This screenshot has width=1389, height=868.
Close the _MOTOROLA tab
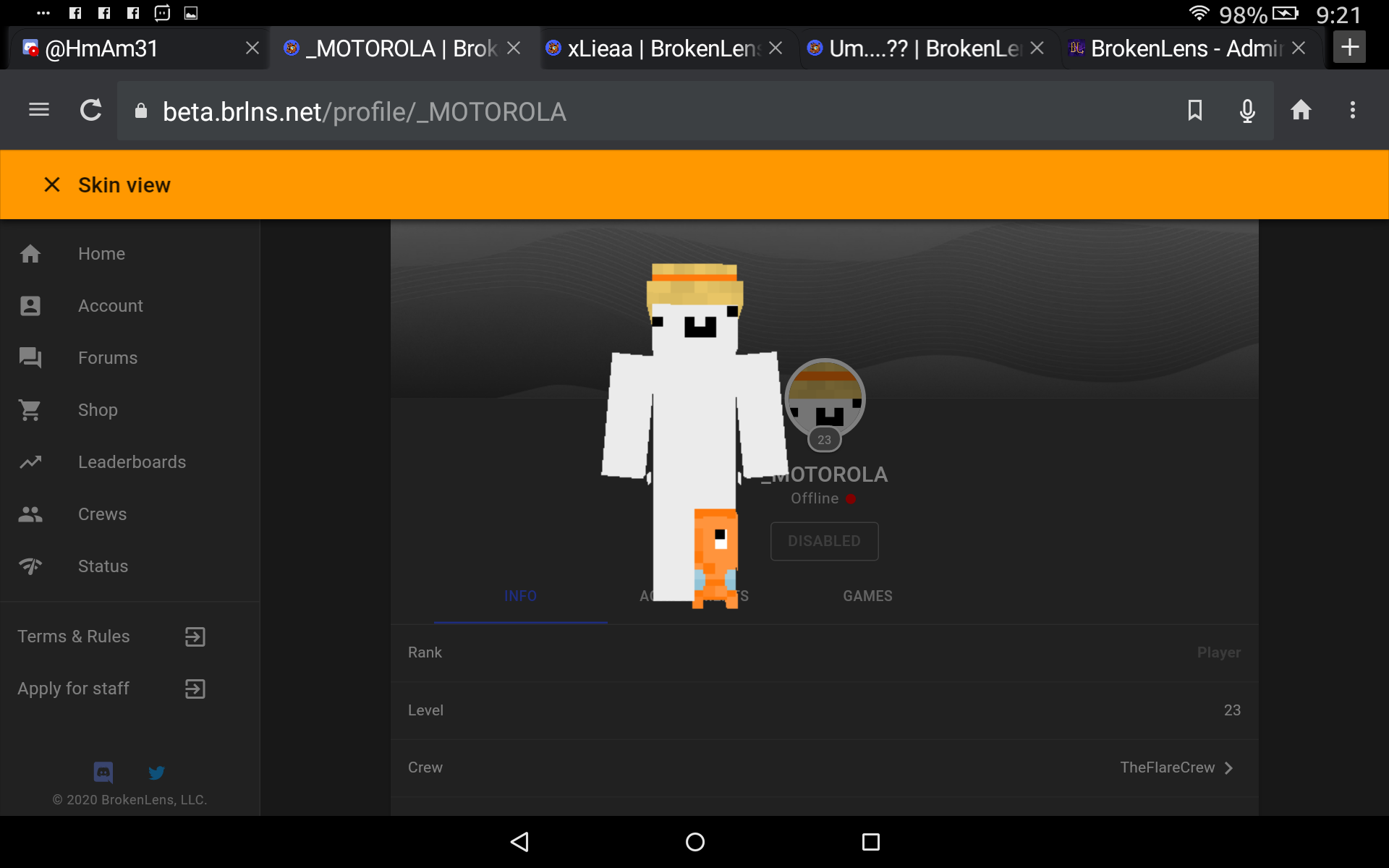coord(514,48)
